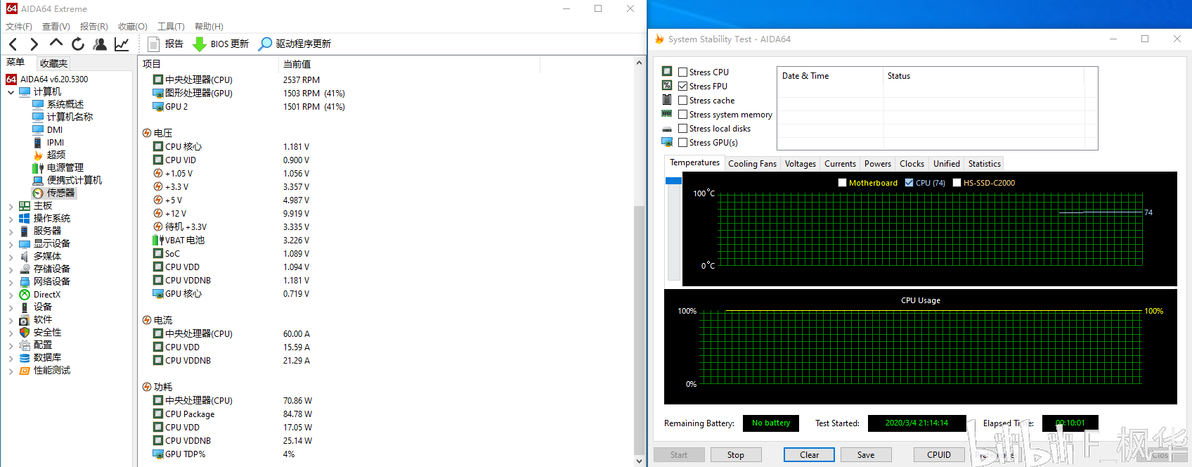
Task: Toggle Motherboard temperature graph checkbox
Action: coord(842,183)
